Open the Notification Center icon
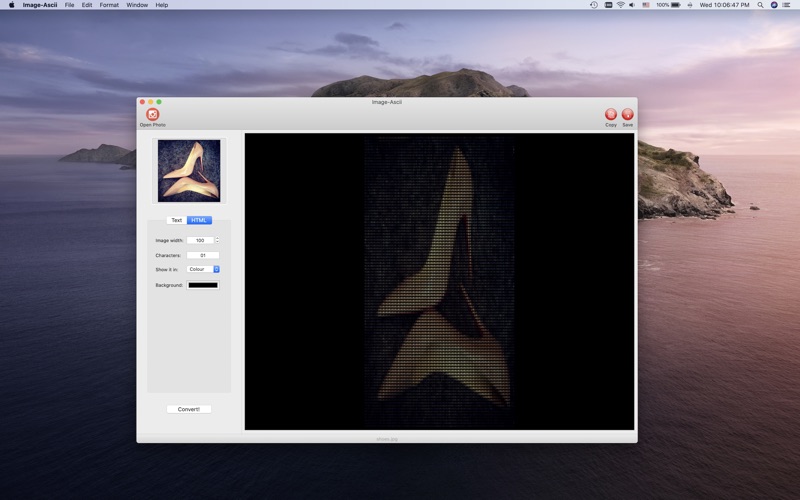The width and height of the screenshot is (800, 500). [788, 5]
